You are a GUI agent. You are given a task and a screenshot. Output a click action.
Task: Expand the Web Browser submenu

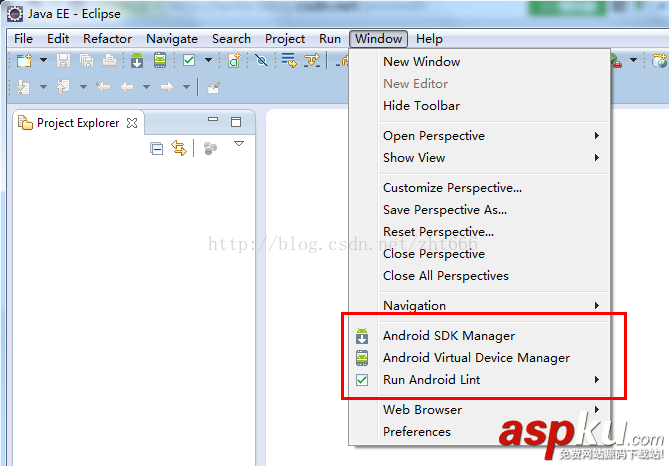480,410
